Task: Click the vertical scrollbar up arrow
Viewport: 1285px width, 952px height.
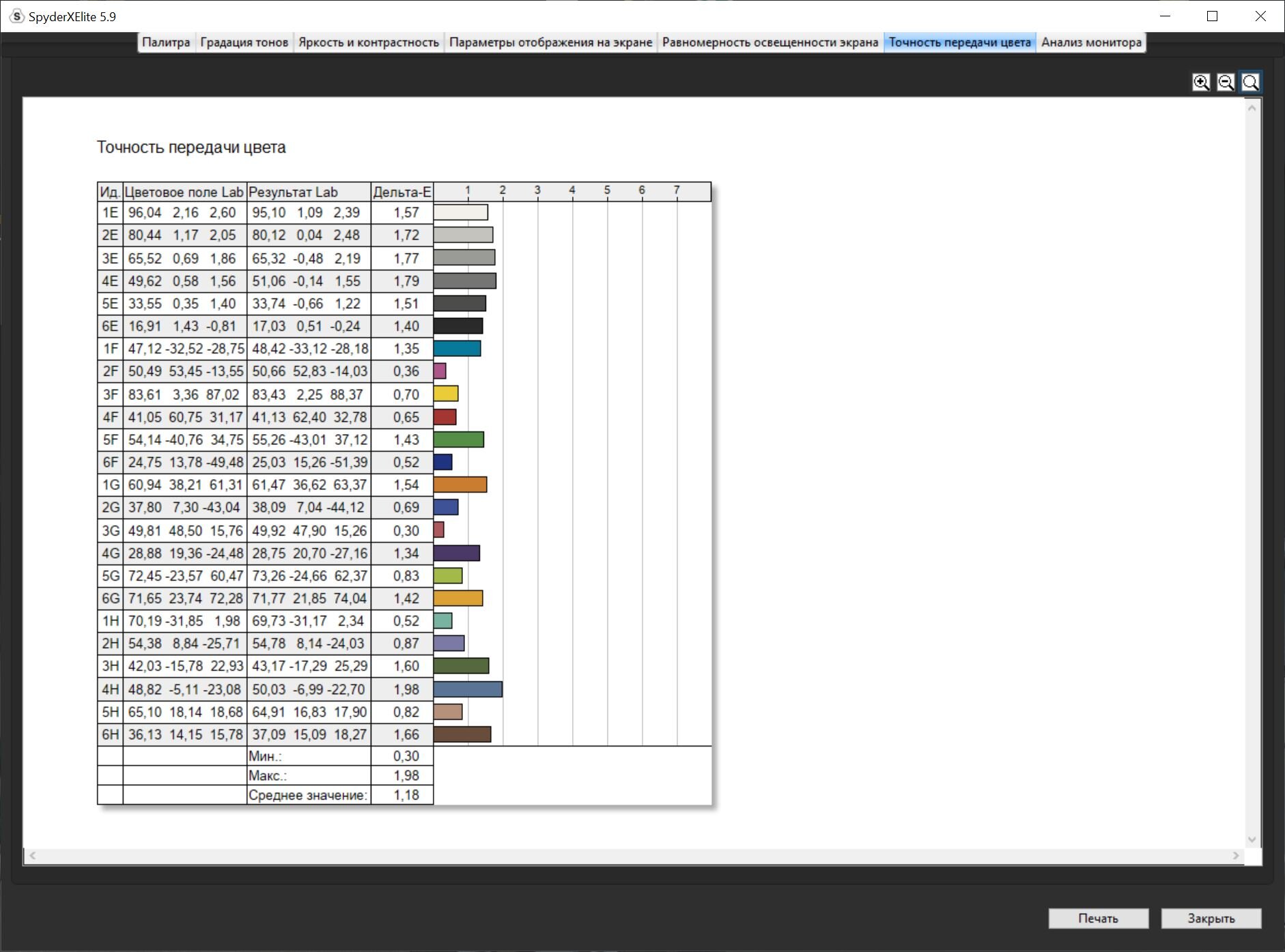Action: click(1252, 108)
